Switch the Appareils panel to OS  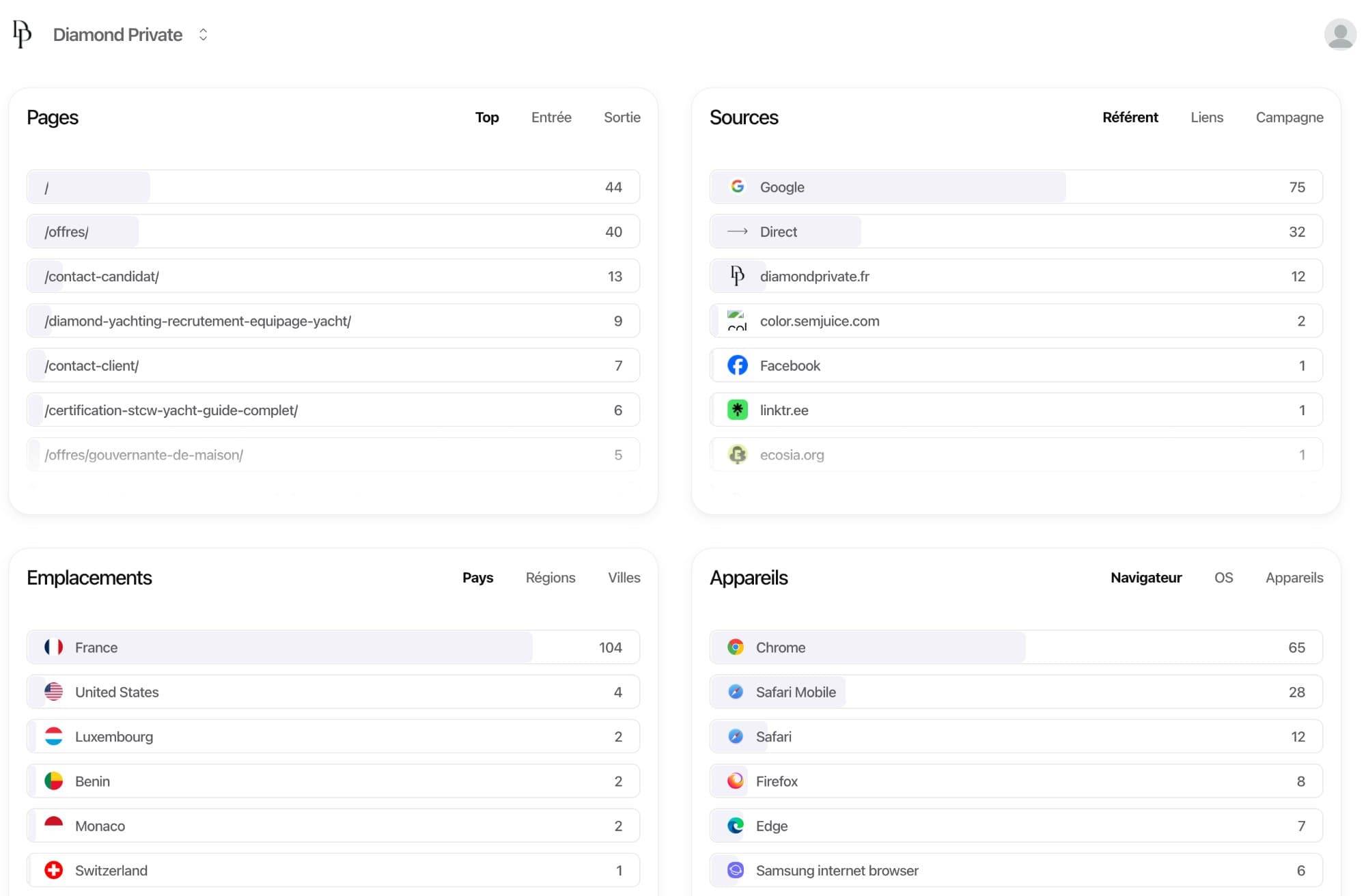tap(1223, 578)
